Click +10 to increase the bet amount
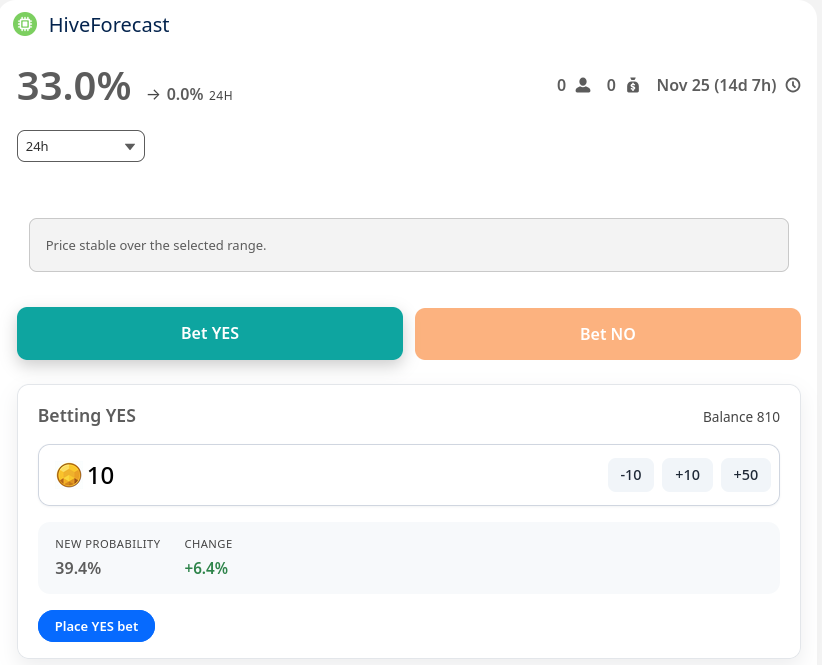The width and height of the screenshot is (822, 665). pyautogui.click(x=687, y=474)
